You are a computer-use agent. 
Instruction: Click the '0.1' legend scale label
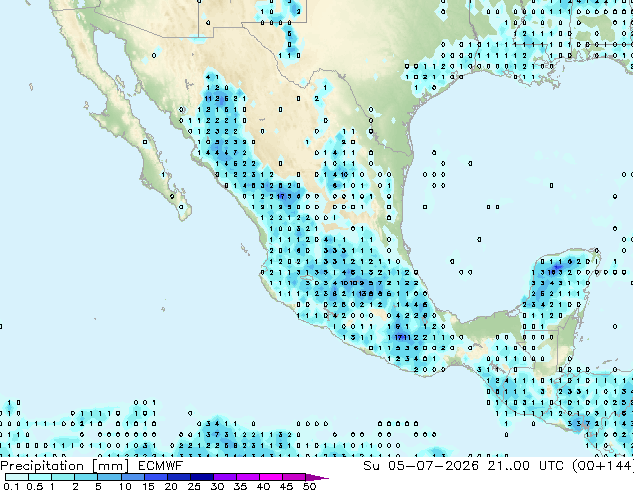click(11, 486)
